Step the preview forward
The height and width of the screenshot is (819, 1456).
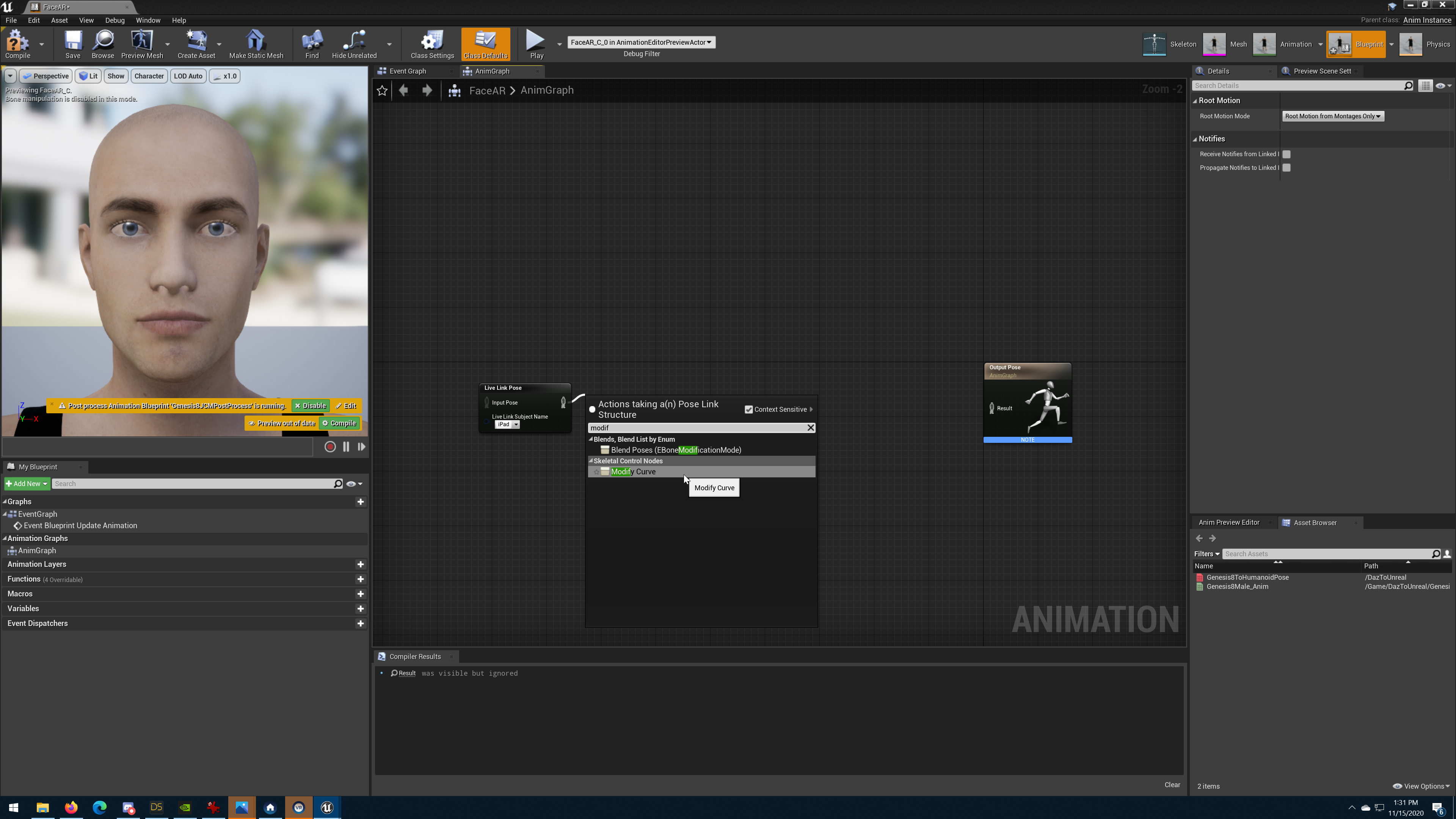tap(361, 447)
